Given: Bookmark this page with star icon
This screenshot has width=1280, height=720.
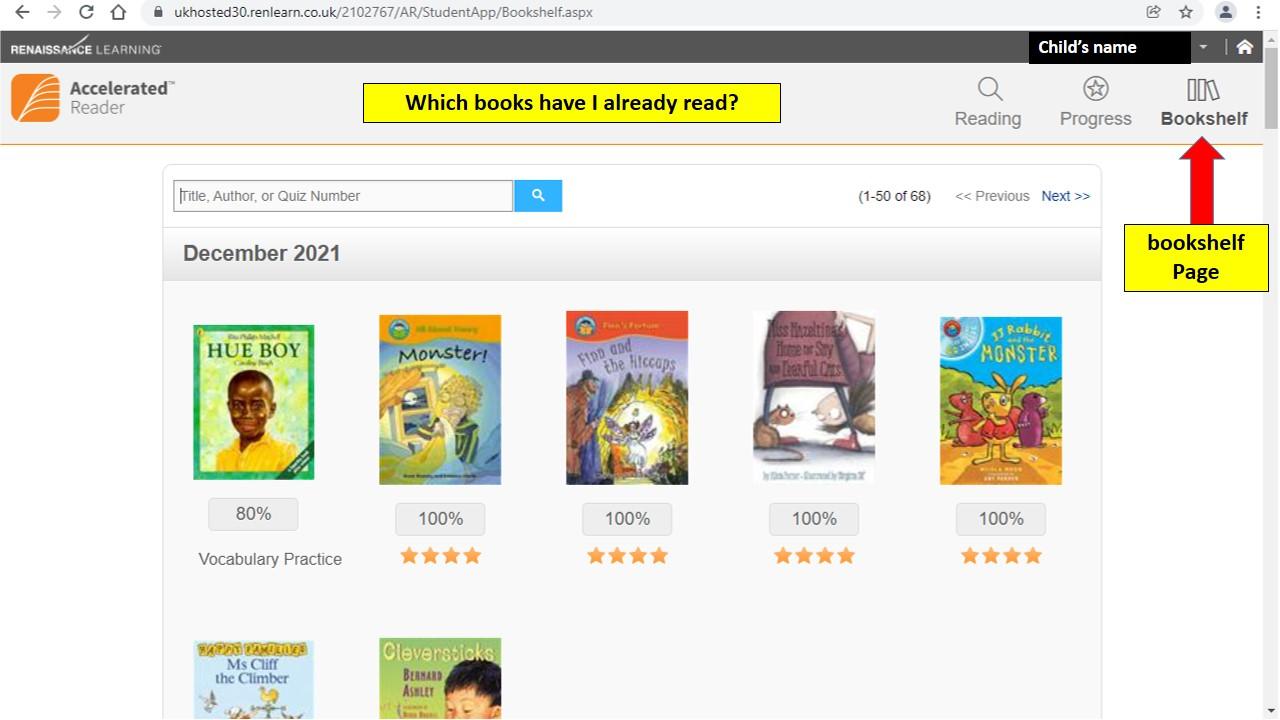Looking at the screenshot, I should click(1186, 13).
